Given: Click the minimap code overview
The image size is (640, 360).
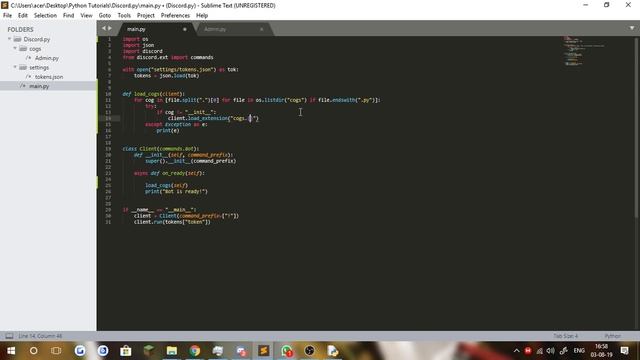Looking at the screenshot, I should click(x=584, y=51).
